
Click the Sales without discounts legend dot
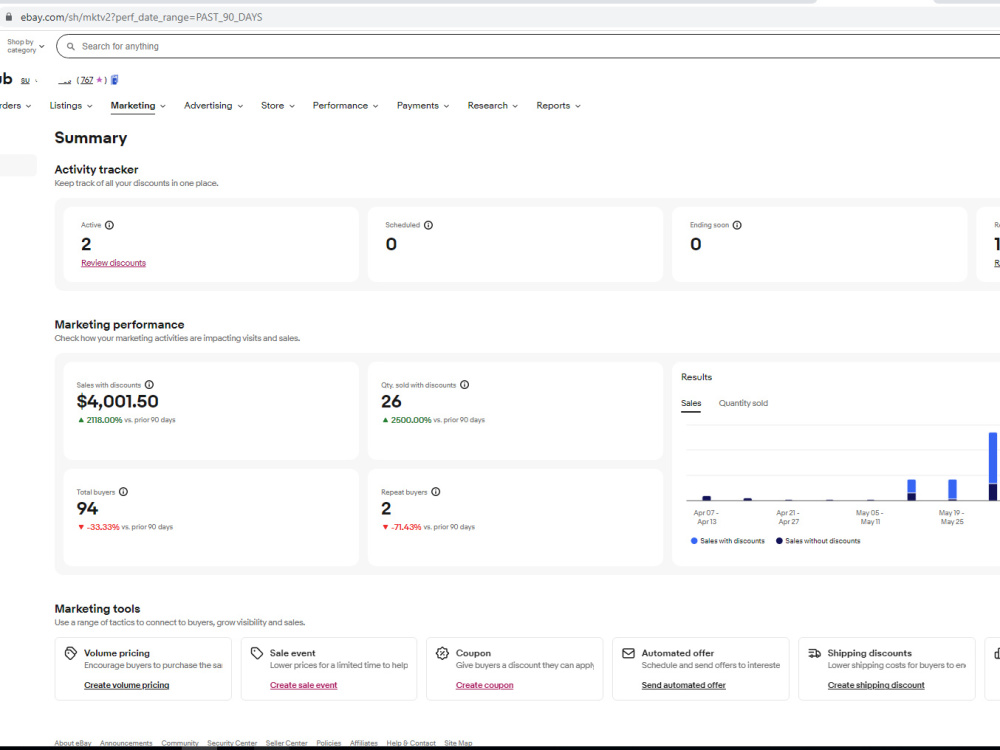(x=779, y=541)
